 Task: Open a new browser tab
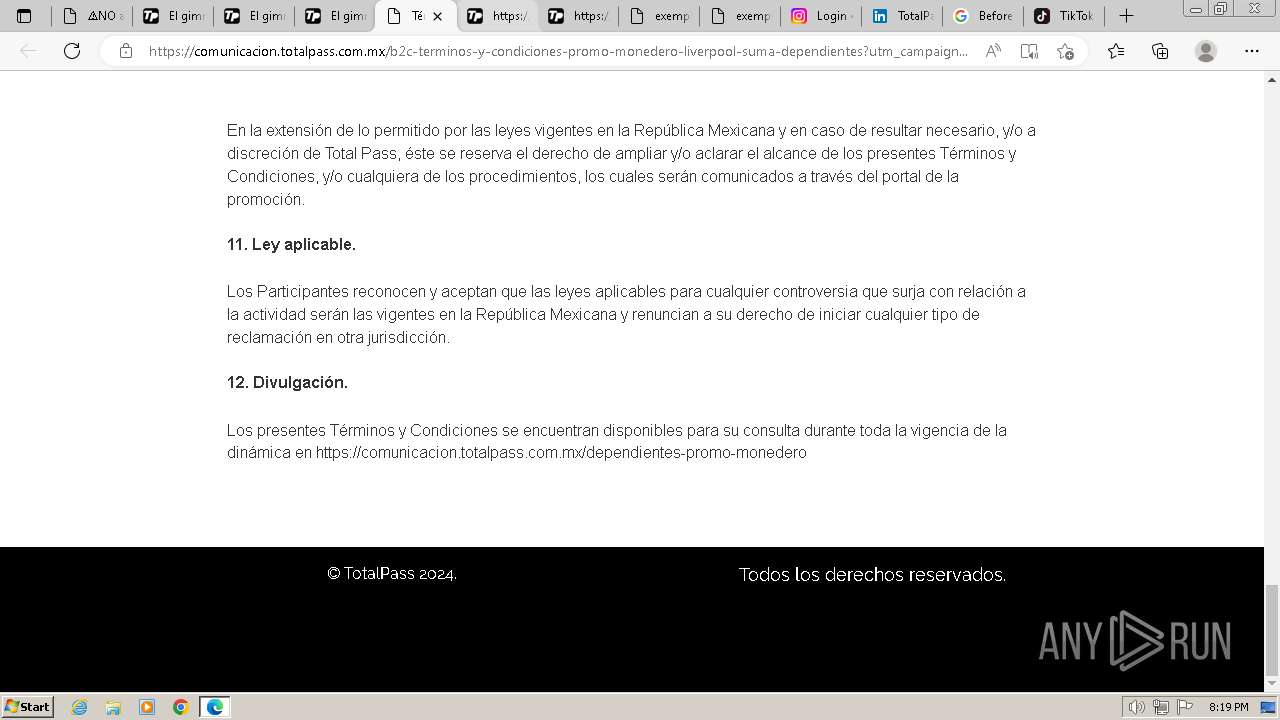tap(1126, 16)
